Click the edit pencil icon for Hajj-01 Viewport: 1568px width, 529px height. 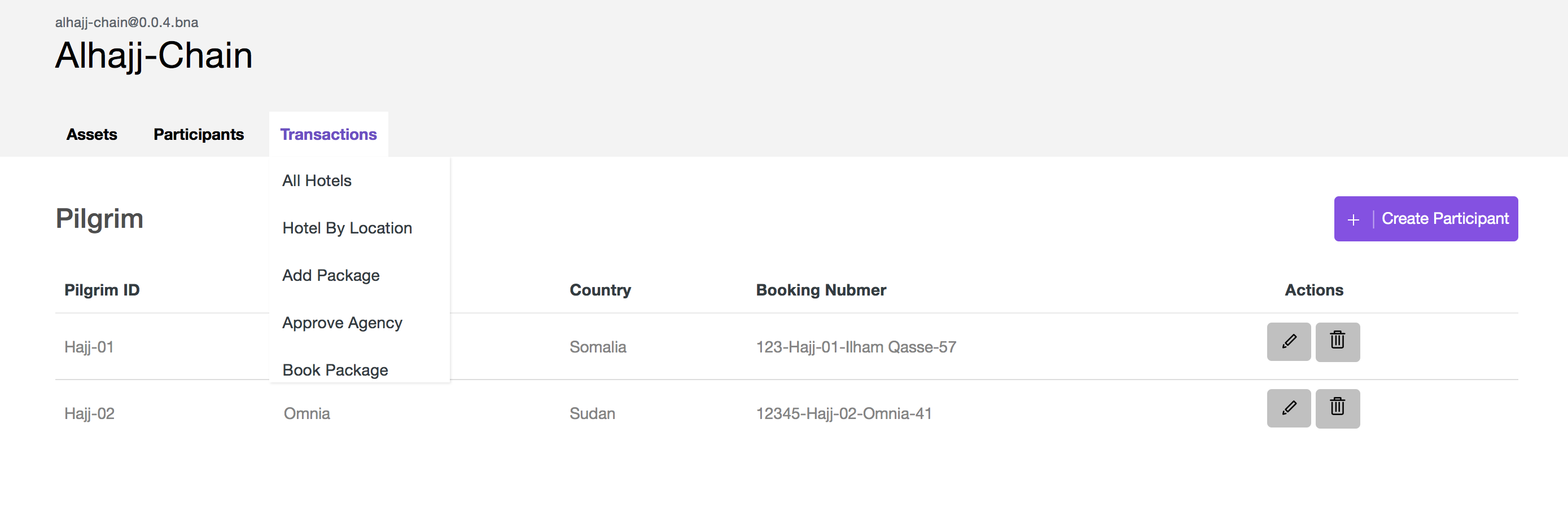[1288, 342]
